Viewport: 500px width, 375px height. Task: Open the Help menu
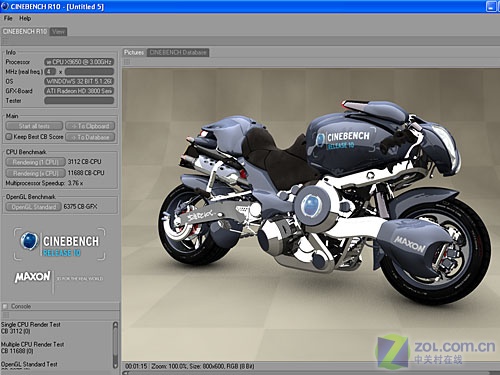click(25, 18)
